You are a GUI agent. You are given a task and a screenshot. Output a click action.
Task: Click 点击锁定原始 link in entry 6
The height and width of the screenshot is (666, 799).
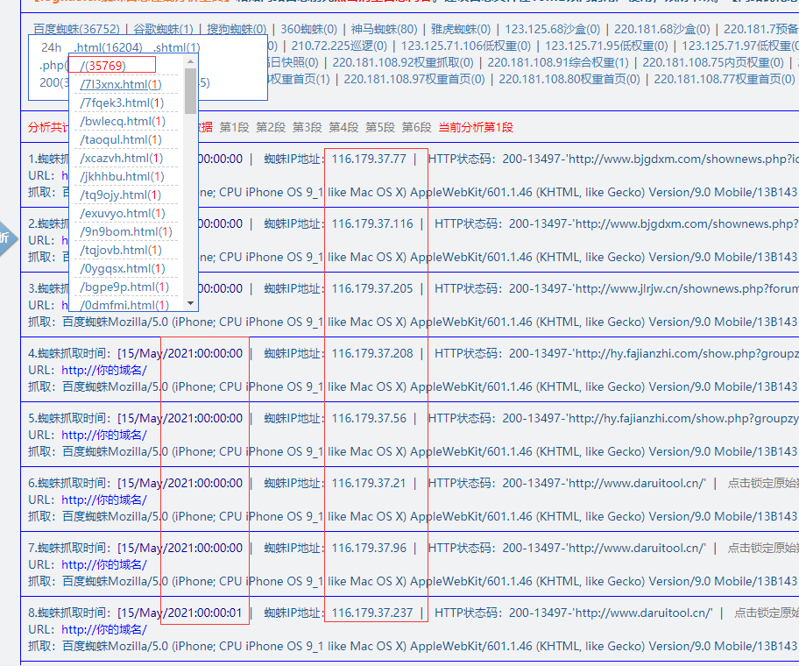pyautogui.click(x=763, y=483)
